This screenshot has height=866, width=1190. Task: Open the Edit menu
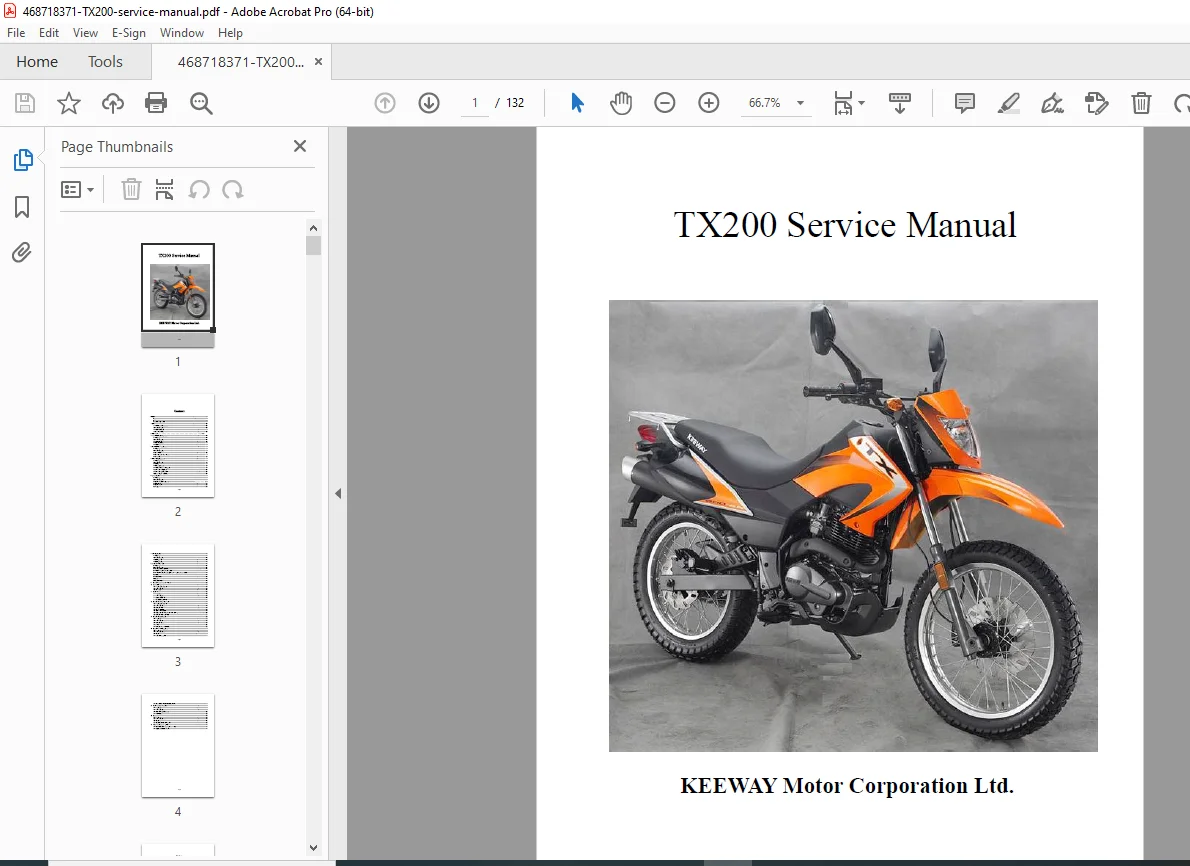[49, 33]
